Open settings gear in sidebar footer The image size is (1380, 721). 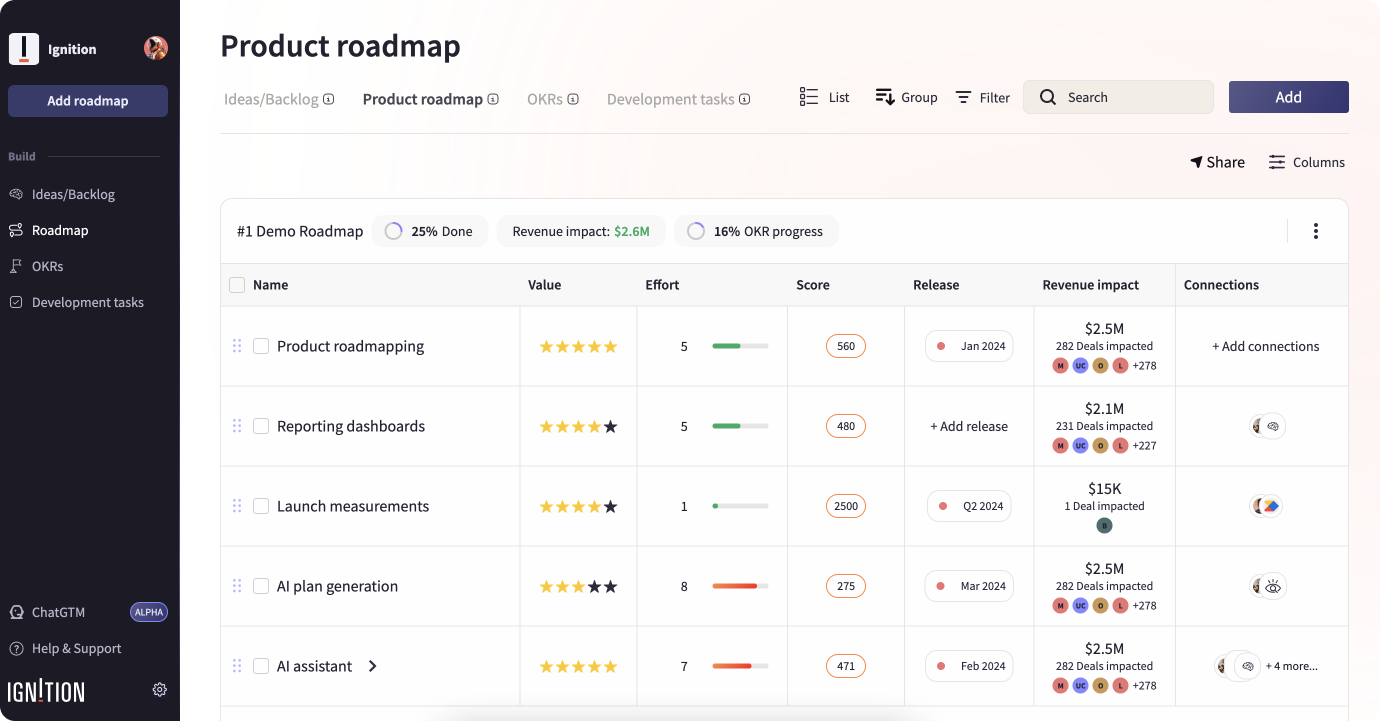pyautogui.click(x=159, y=689)
